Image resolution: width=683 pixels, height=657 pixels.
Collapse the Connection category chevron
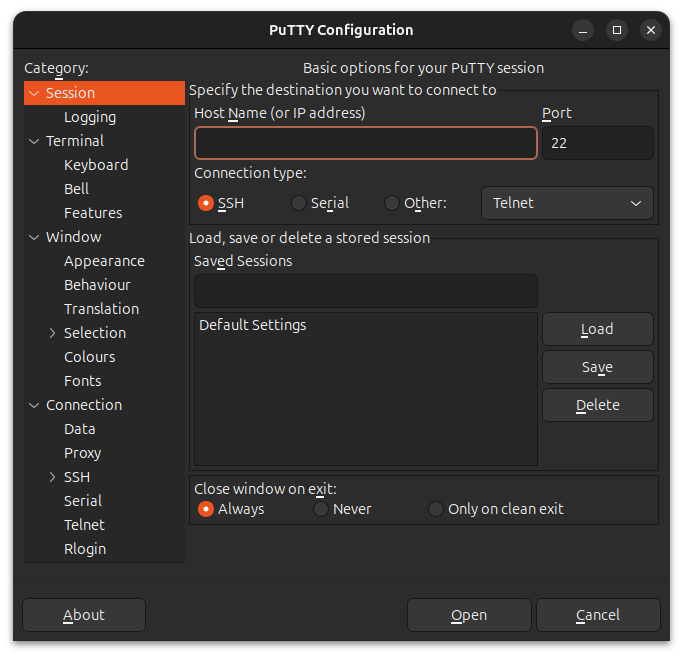pyautogui.click(x=34, y=405)
